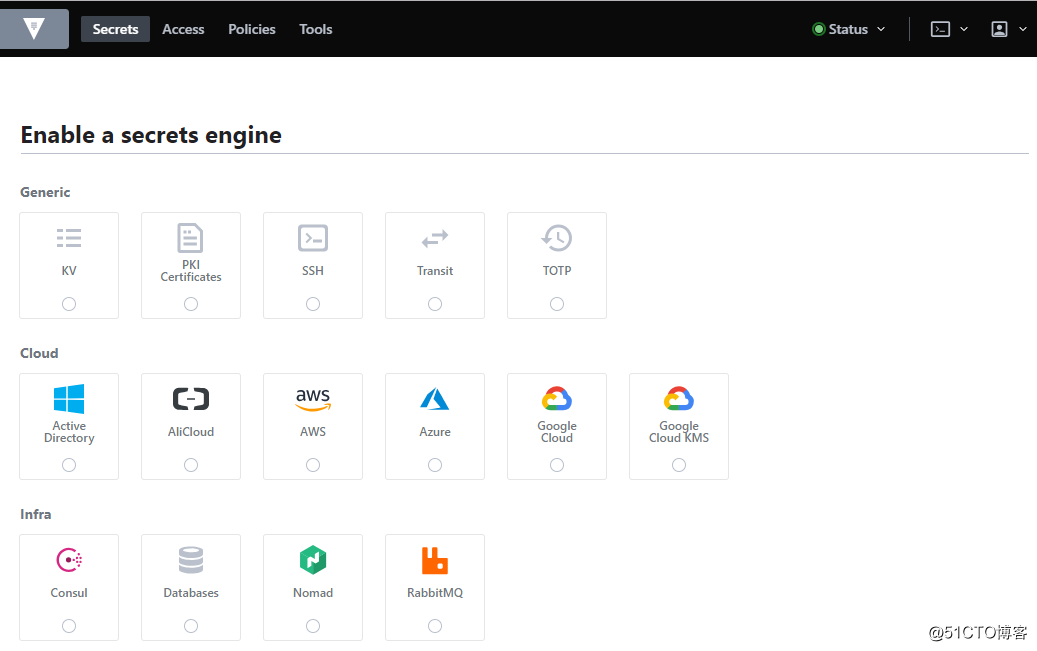Select the KV list icon
This screenshot has height=651, width=1037.
[69, 238]
